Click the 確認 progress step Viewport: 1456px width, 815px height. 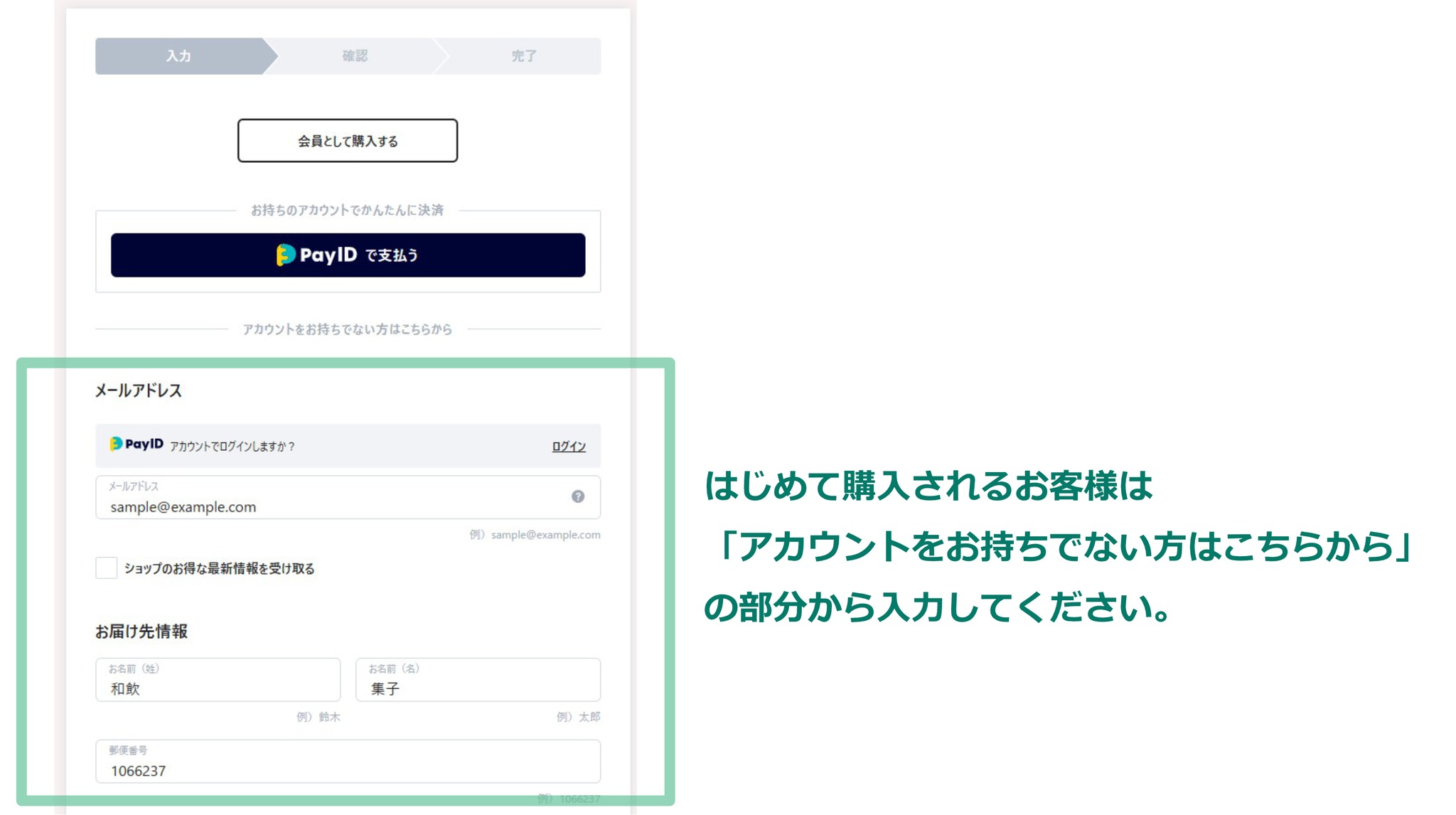(x=355, y=56)
